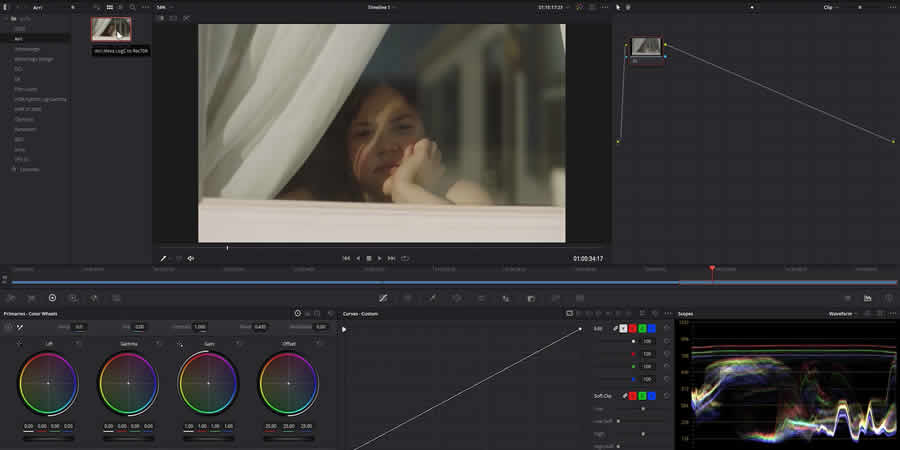Open the Scopes panel icon in toolbar
The height and width of the screenshot is (450, 900).
[867, 298]
